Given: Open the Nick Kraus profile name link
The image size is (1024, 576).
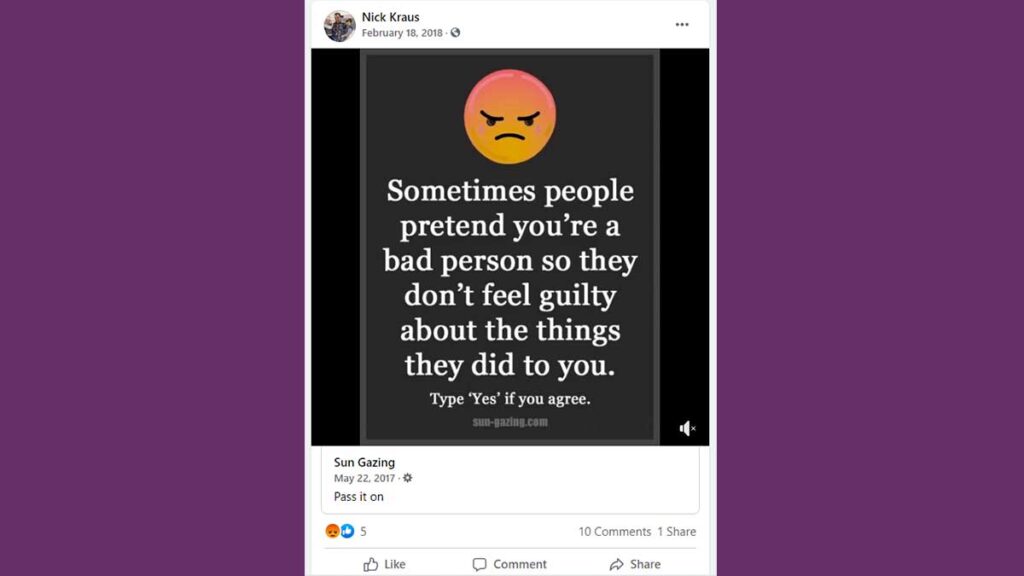Looking at the screenshot, I should pyautogui.click(x=391, y=17).
